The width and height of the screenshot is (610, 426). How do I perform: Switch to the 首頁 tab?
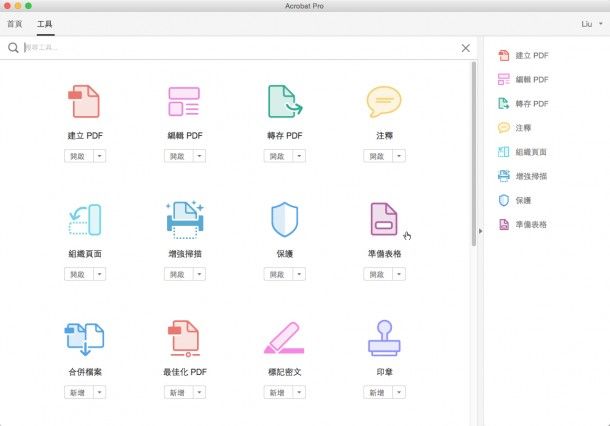(x=15, y=23)
